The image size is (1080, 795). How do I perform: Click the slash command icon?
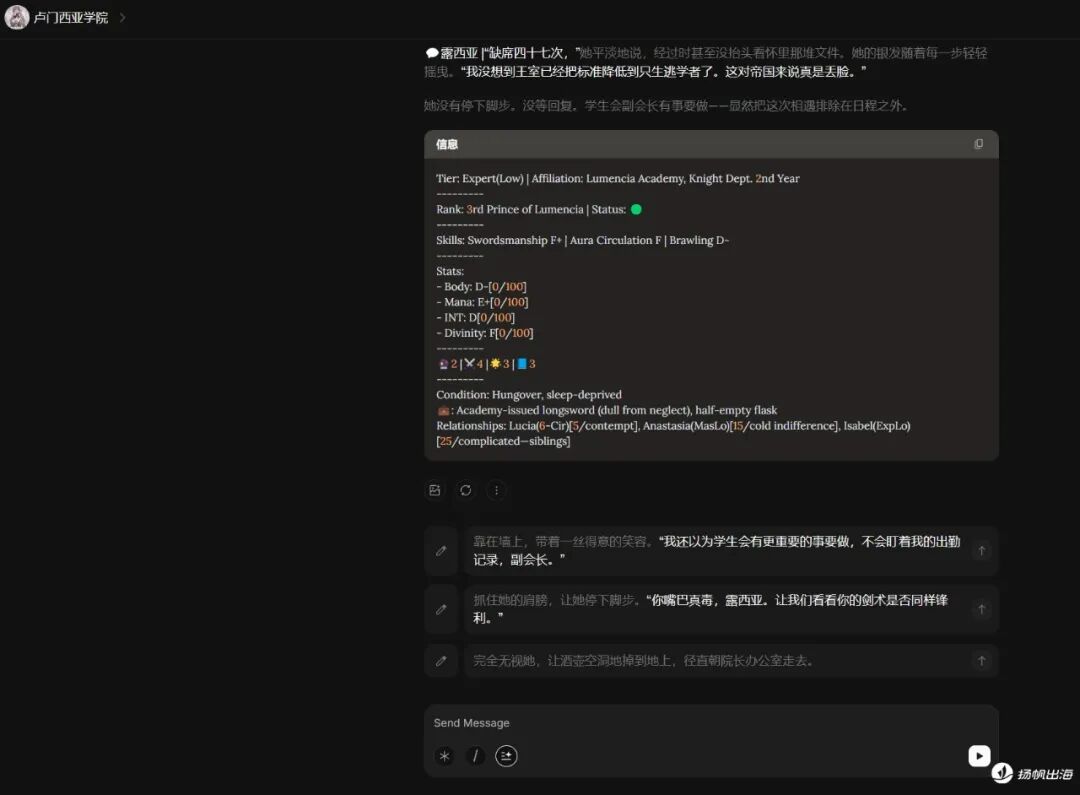(x=475, y=756)
